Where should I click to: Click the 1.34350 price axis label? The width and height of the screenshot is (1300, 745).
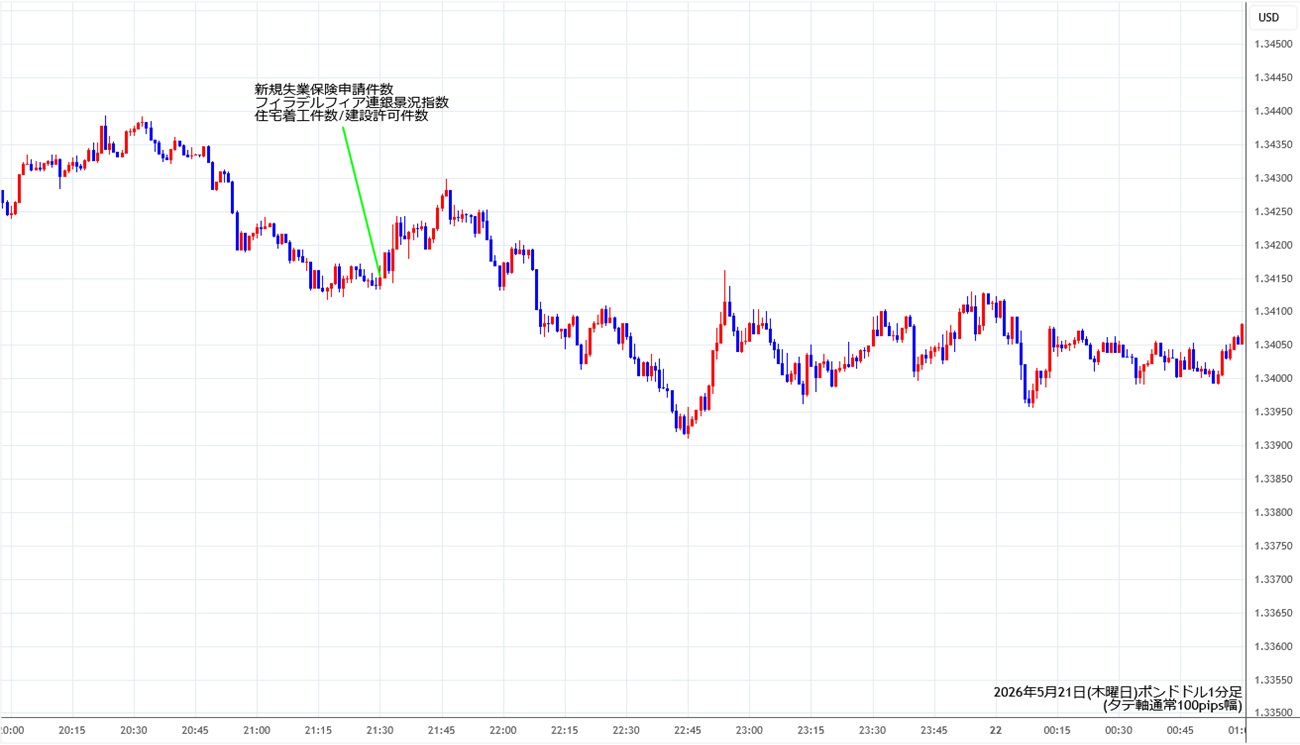tap(1273, 144)
